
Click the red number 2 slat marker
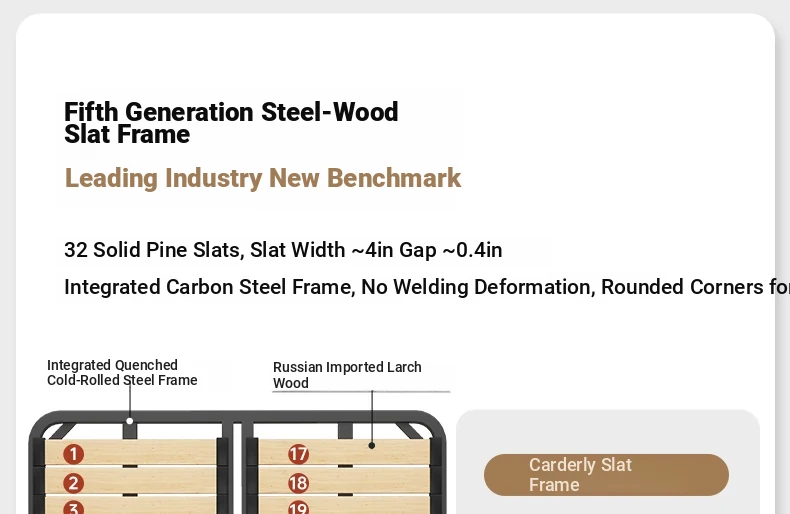click(x=74, y=483)
